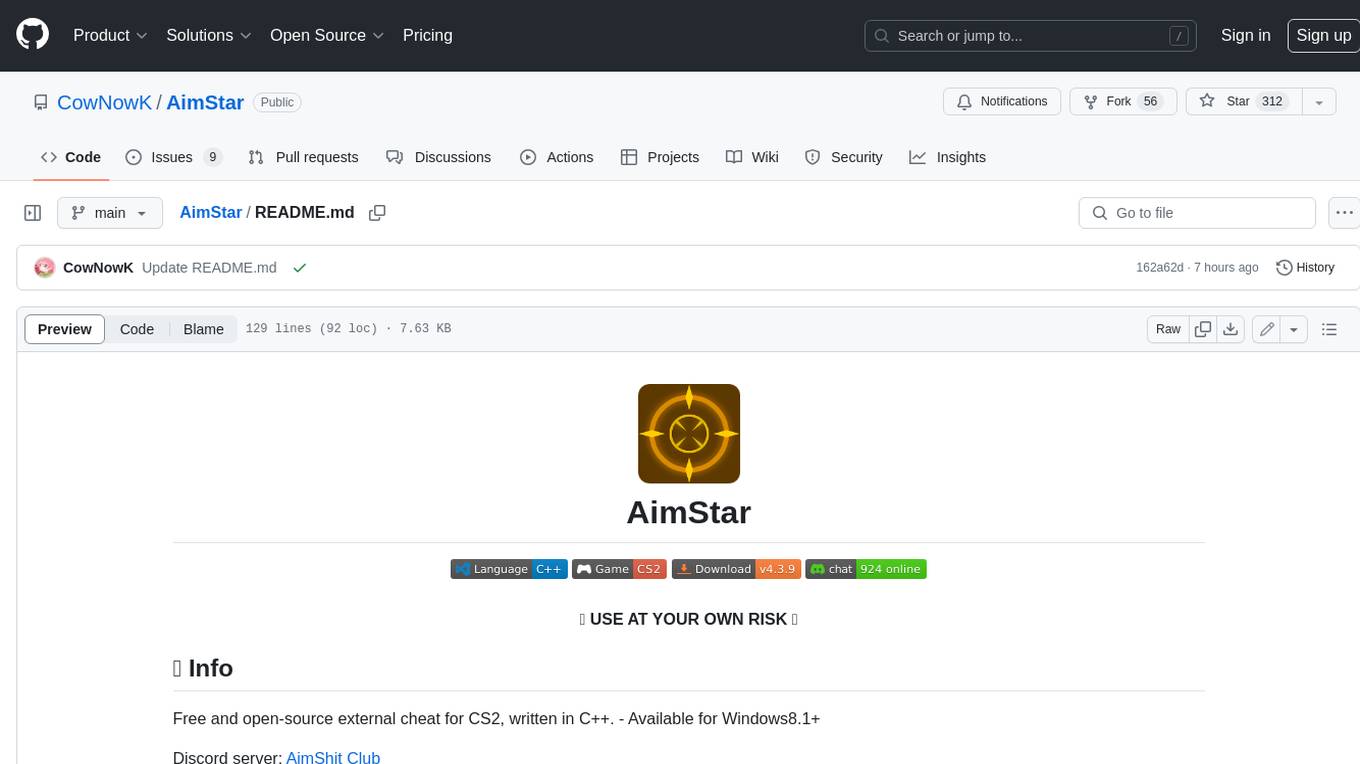Expand the Open Source menu
This screenshot has width=1360, height=764.
click(x=327, y=35)
